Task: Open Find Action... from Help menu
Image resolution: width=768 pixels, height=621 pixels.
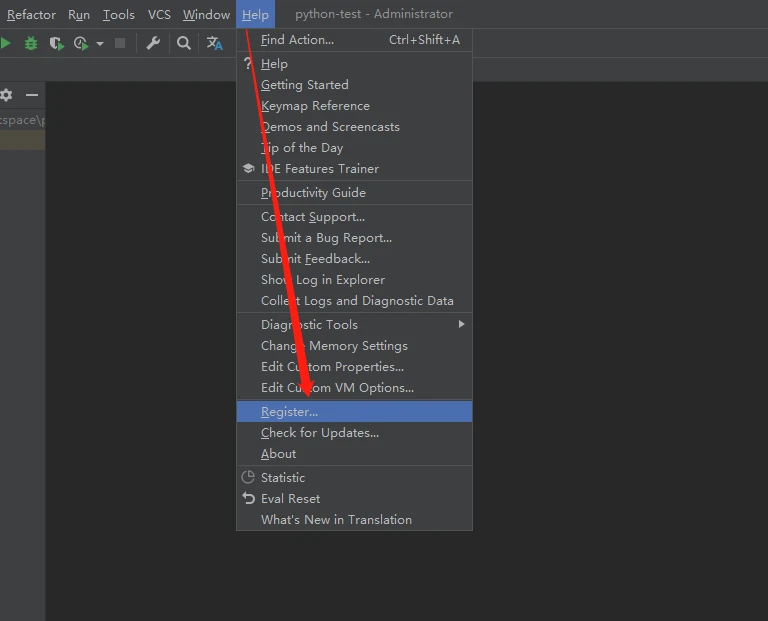Action: (297, 40)
